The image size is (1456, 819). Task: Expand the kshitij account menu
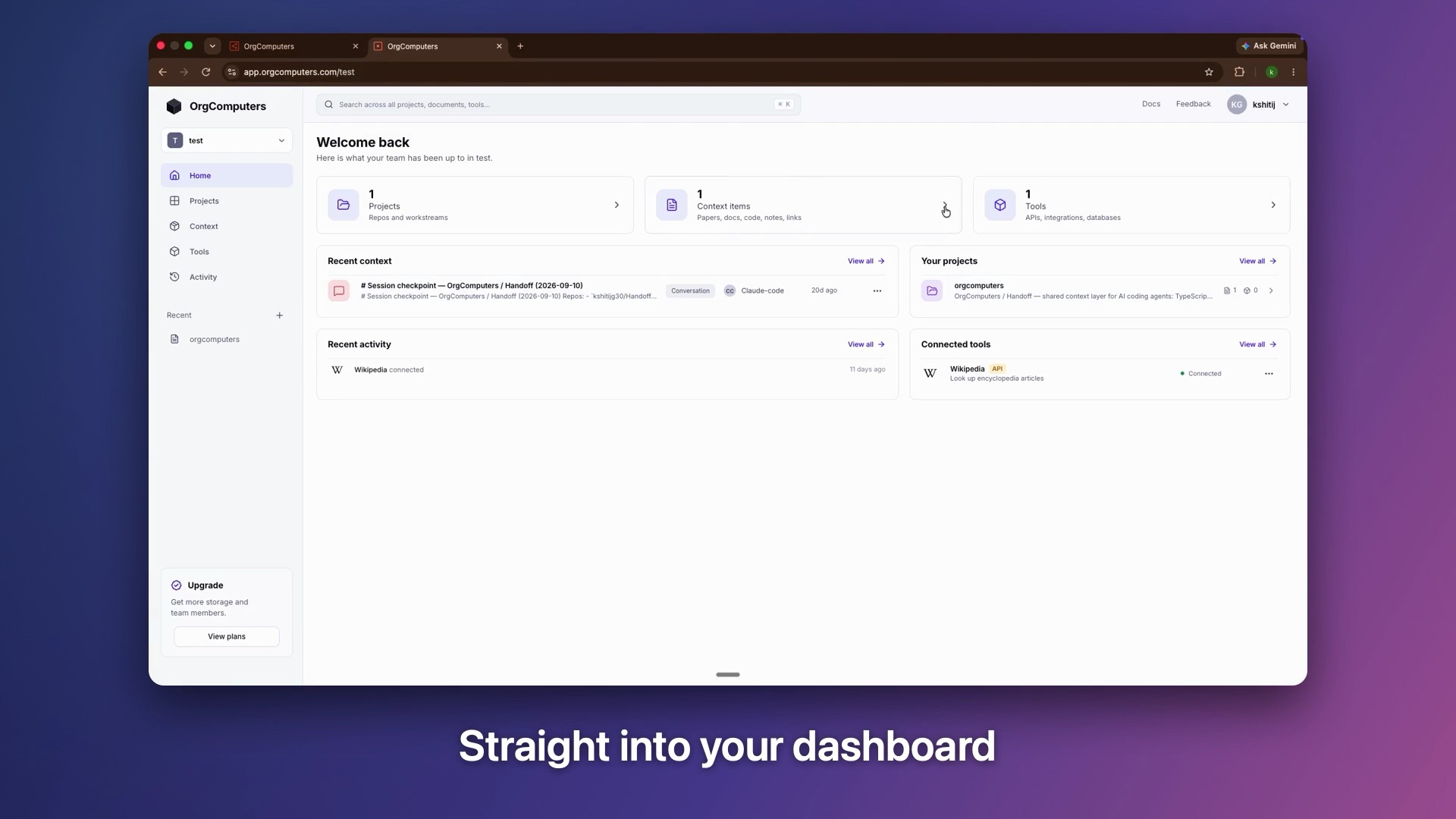coord(1258,105)
